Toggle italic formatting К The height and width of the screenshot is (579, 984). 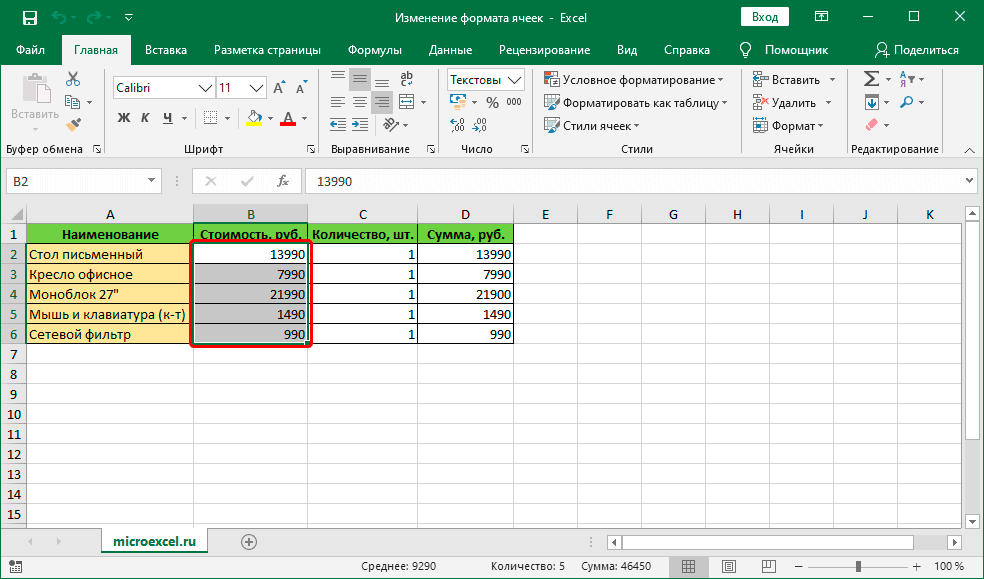(144, 117)
